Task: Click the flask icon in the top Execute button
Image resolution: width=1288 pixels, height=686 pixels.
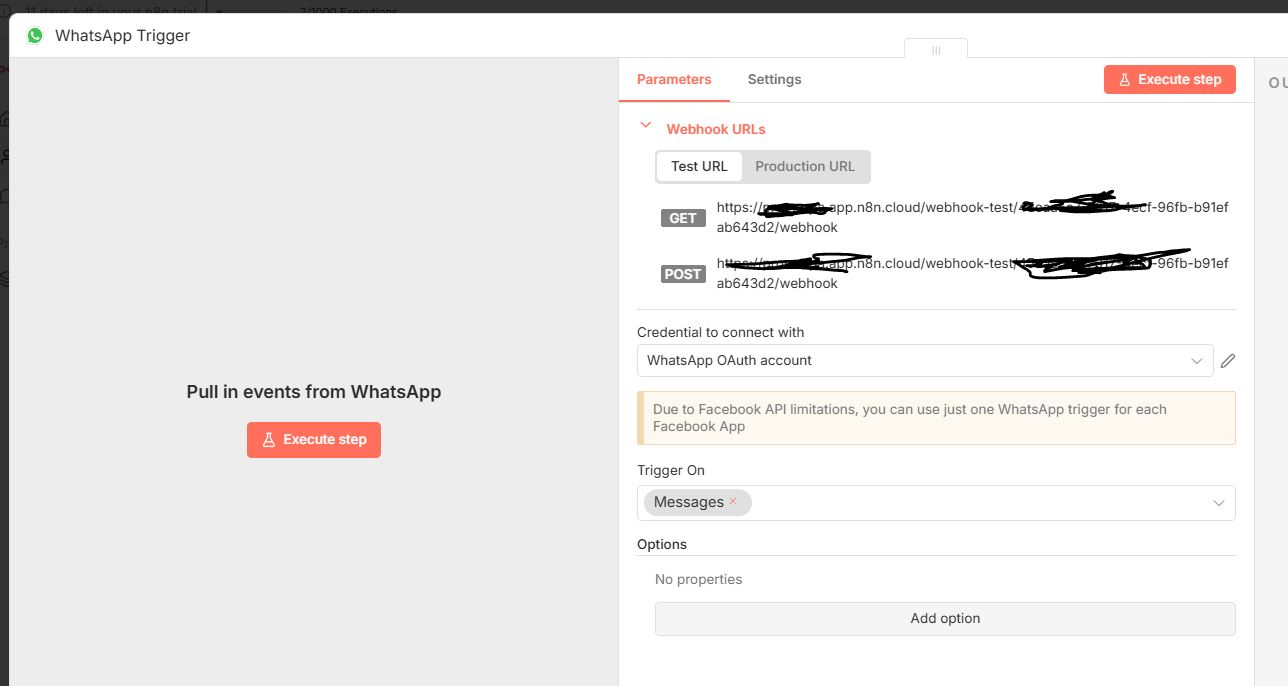Action: 1124,79
